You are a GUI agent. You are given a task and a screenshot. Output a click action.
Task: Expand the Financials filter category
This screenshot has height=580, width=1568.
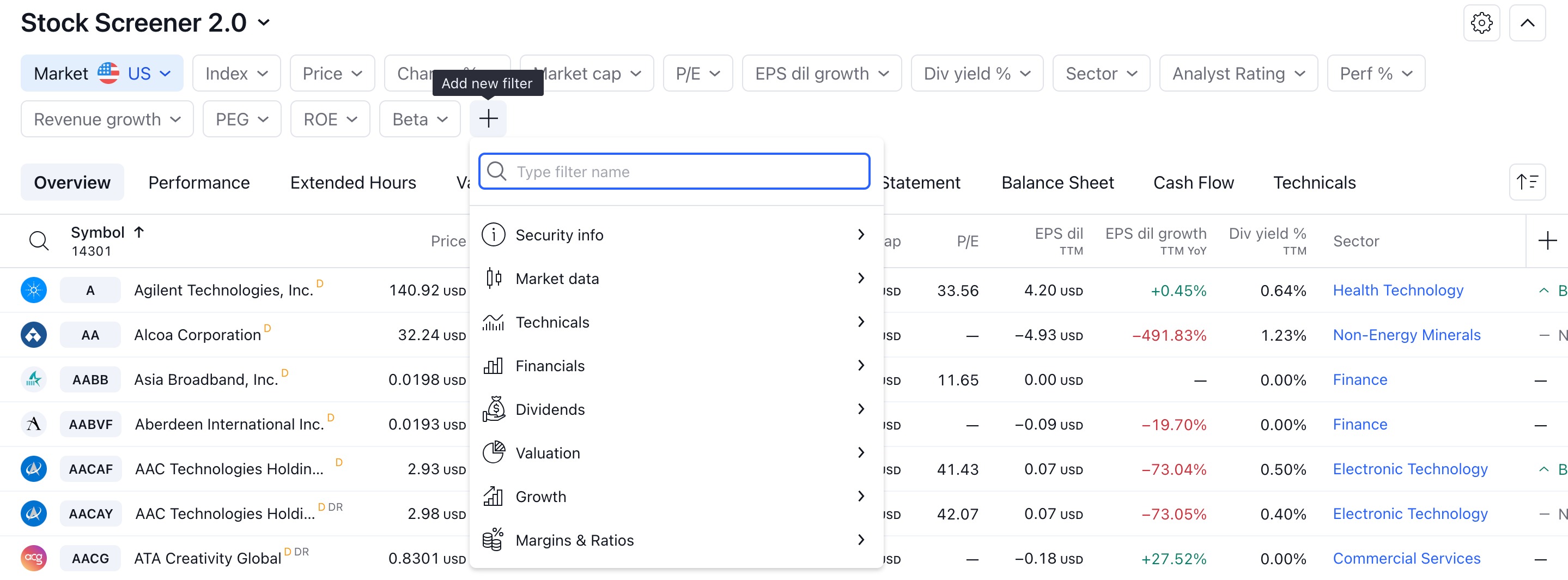click(676, 366)
